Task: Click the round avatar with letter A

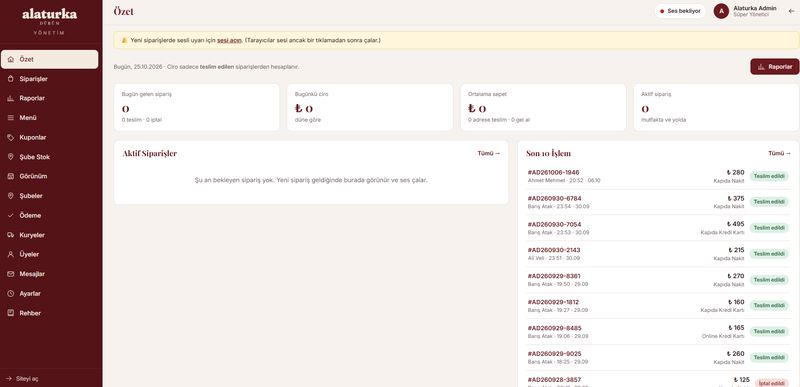Action: 721,11
